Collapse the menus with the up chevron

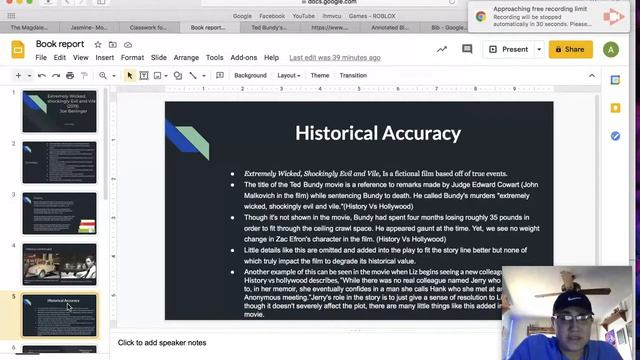coord(592,76)
